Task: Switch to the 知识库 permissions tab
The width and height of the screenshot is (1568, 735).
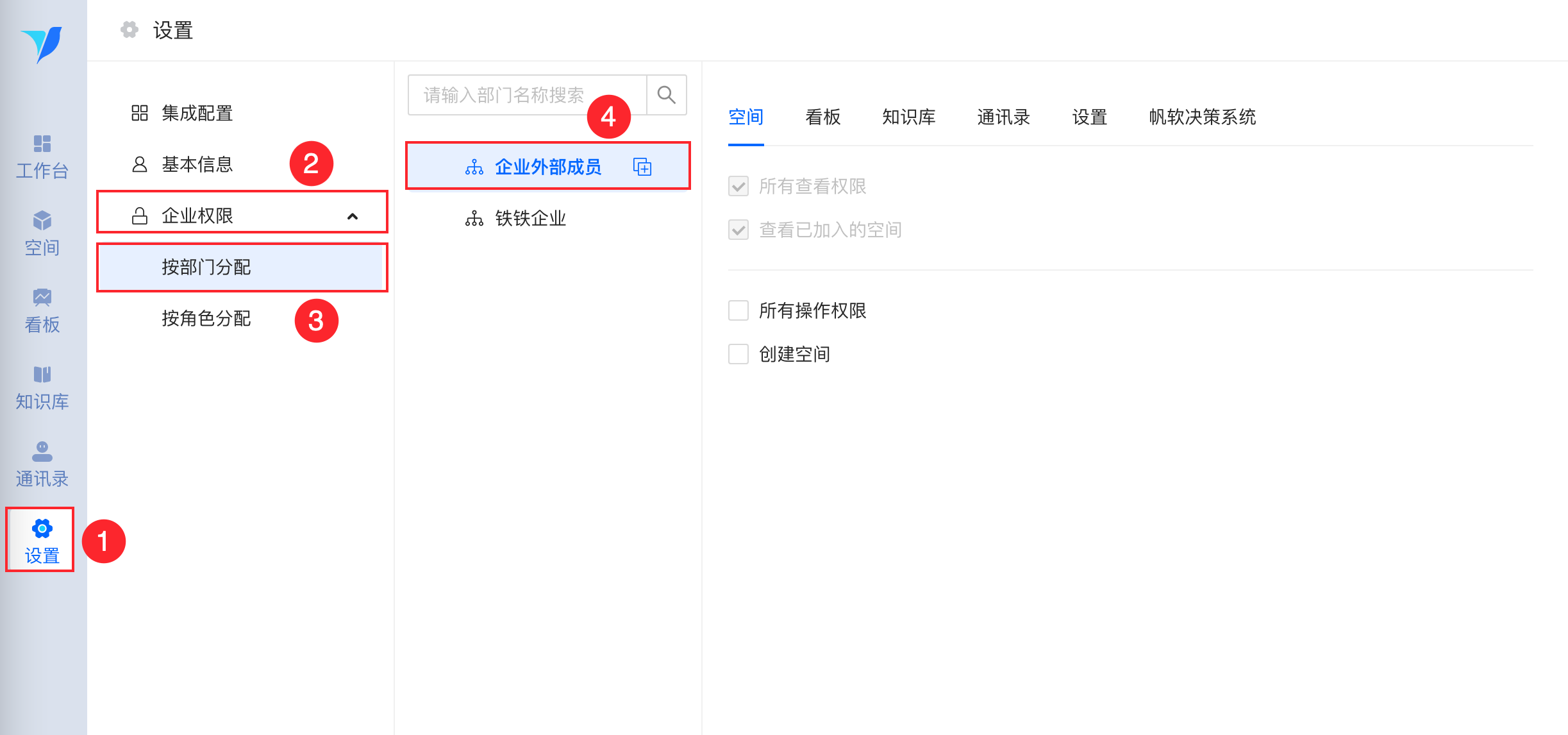Action: click(x=908, y=117)
